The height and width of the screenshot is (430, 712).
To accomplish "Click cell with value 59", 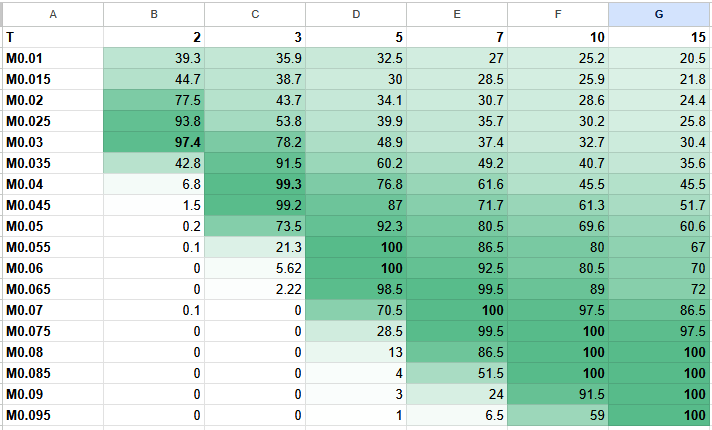I will click(x=558, y=415).
